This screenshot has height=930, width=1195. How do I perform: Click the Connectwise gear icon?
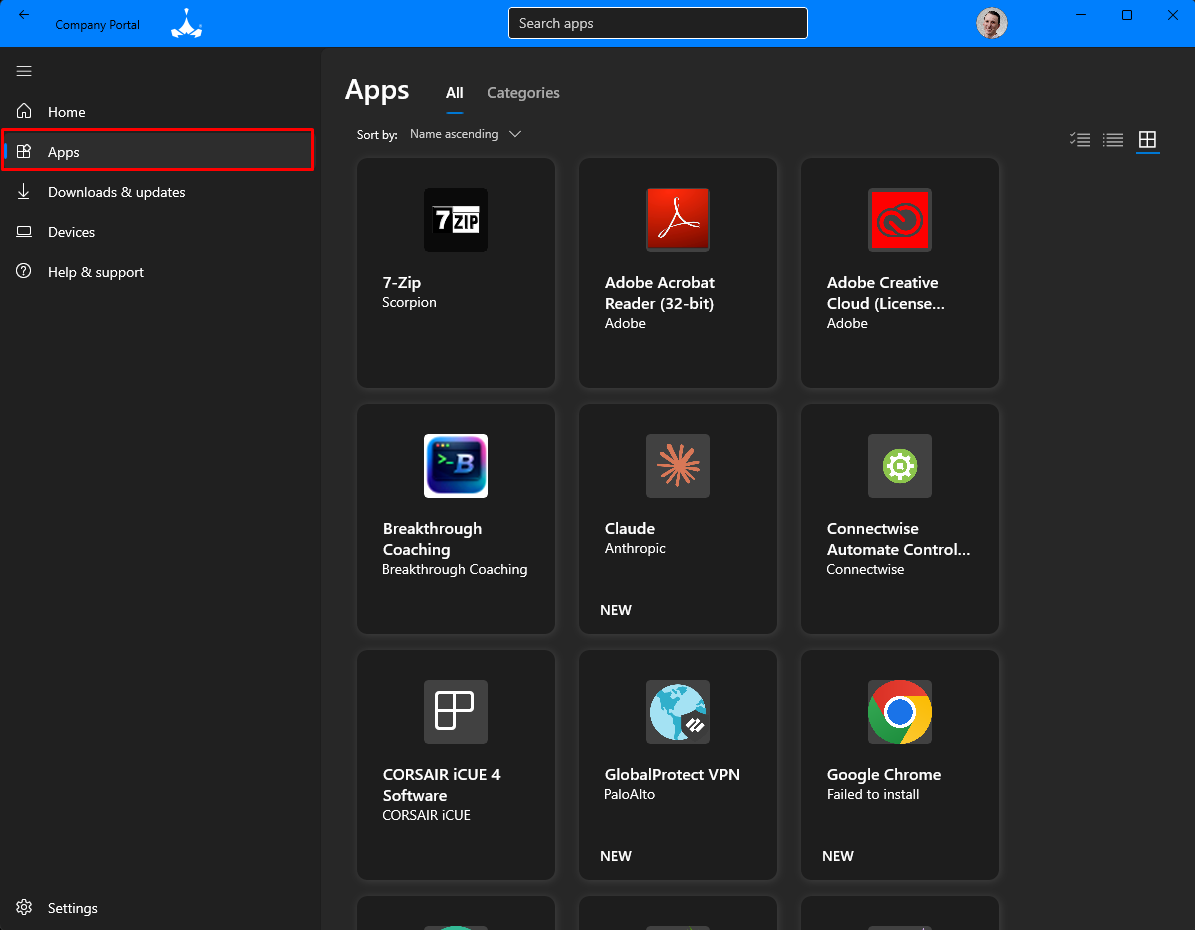[899, 466]
